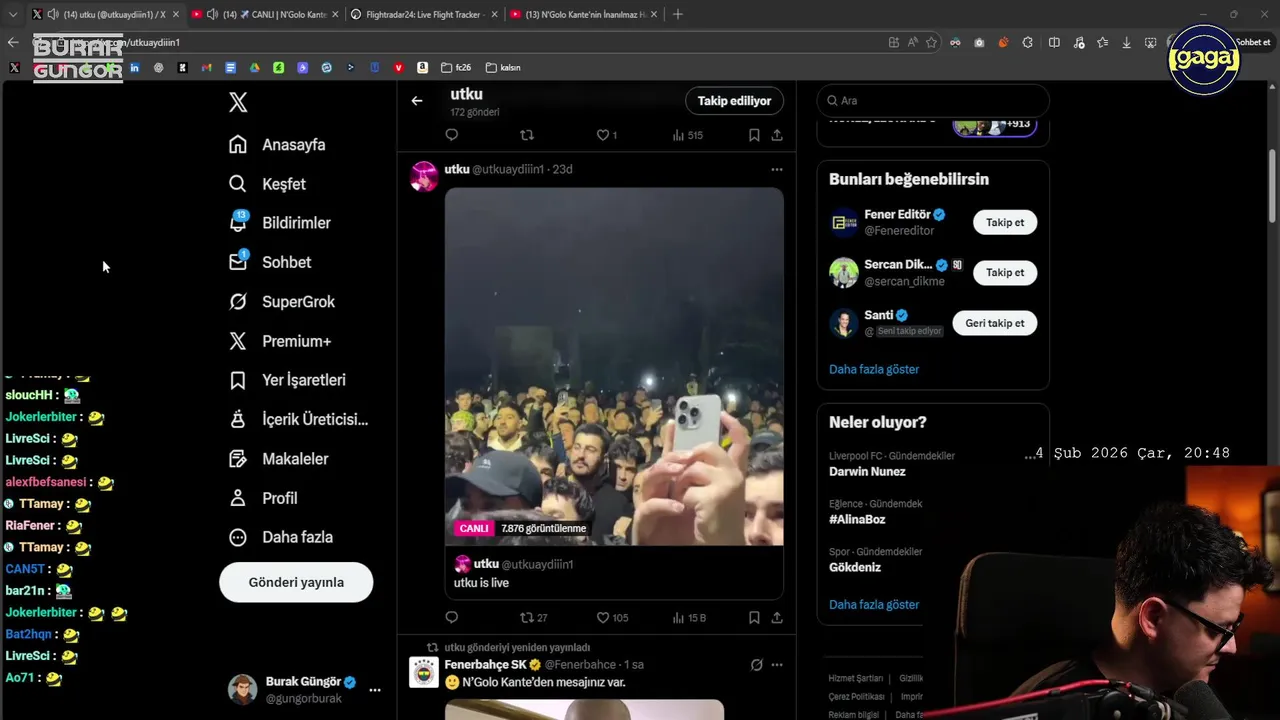
Task: Open Keşfet from the sidebar
Action: point(267,184)
